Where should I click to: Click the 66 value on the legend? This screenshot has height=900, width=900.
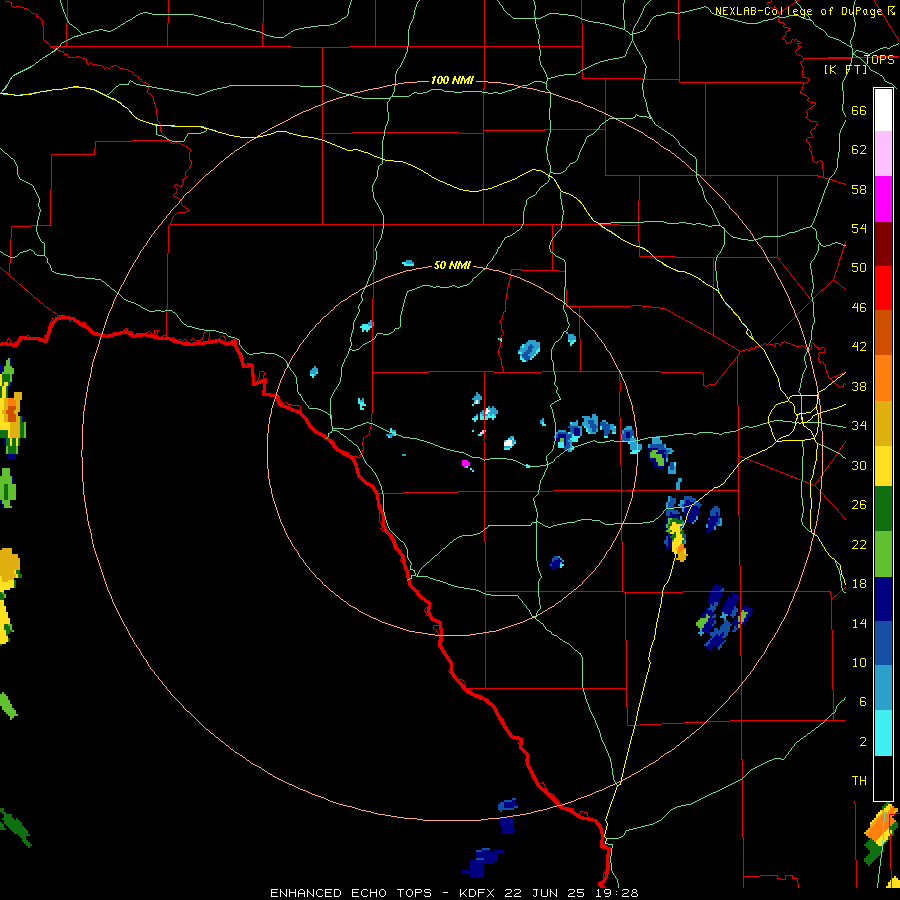[859, 111]
